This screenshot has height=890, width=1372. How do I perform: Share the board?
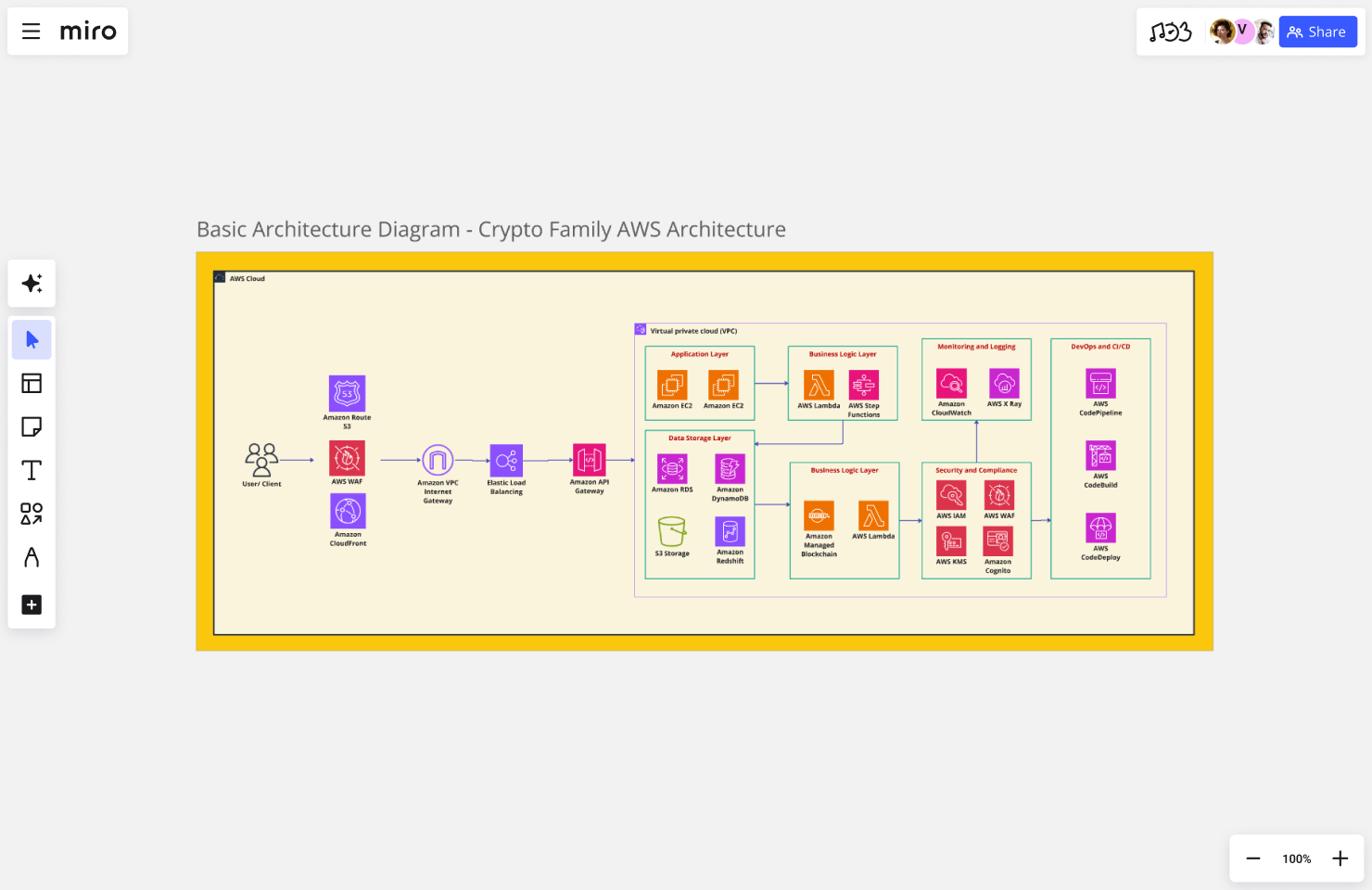pos(1317,32)
